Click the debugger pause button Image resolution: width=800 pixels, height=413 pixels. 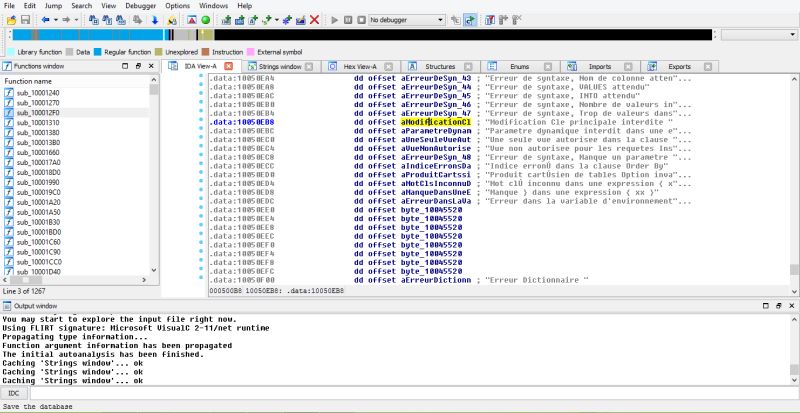(x=348, y=20)
